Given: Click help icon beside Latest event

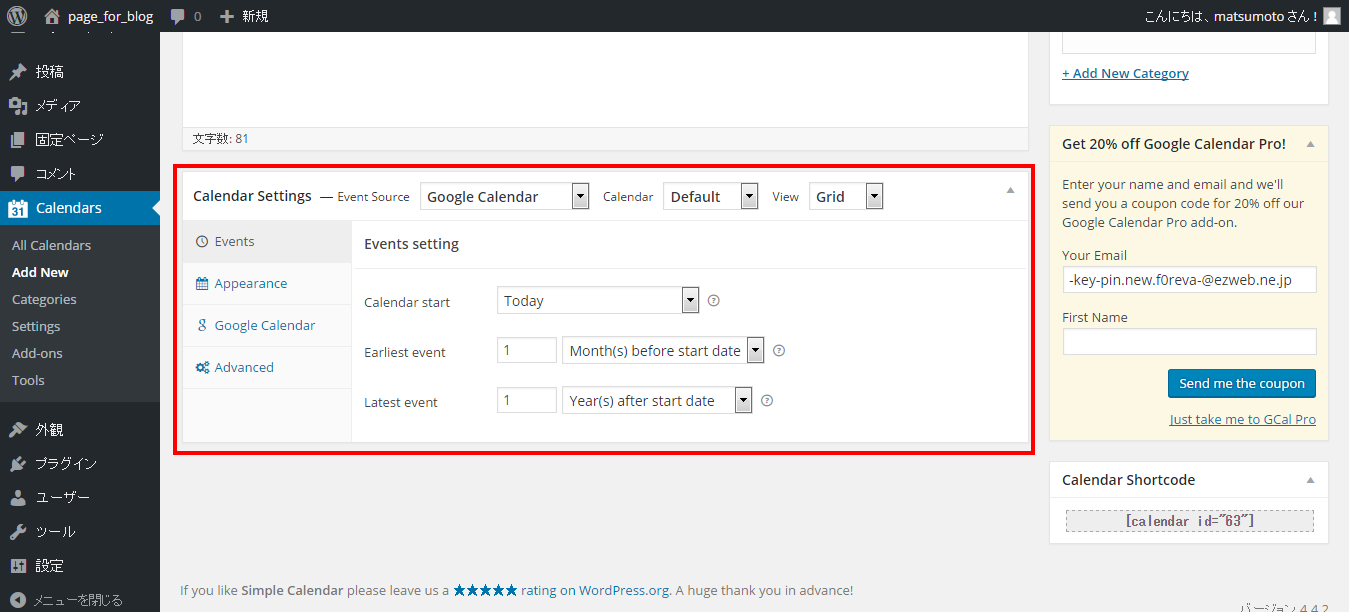Looking at the screenshot, I should tap(767, 400).
